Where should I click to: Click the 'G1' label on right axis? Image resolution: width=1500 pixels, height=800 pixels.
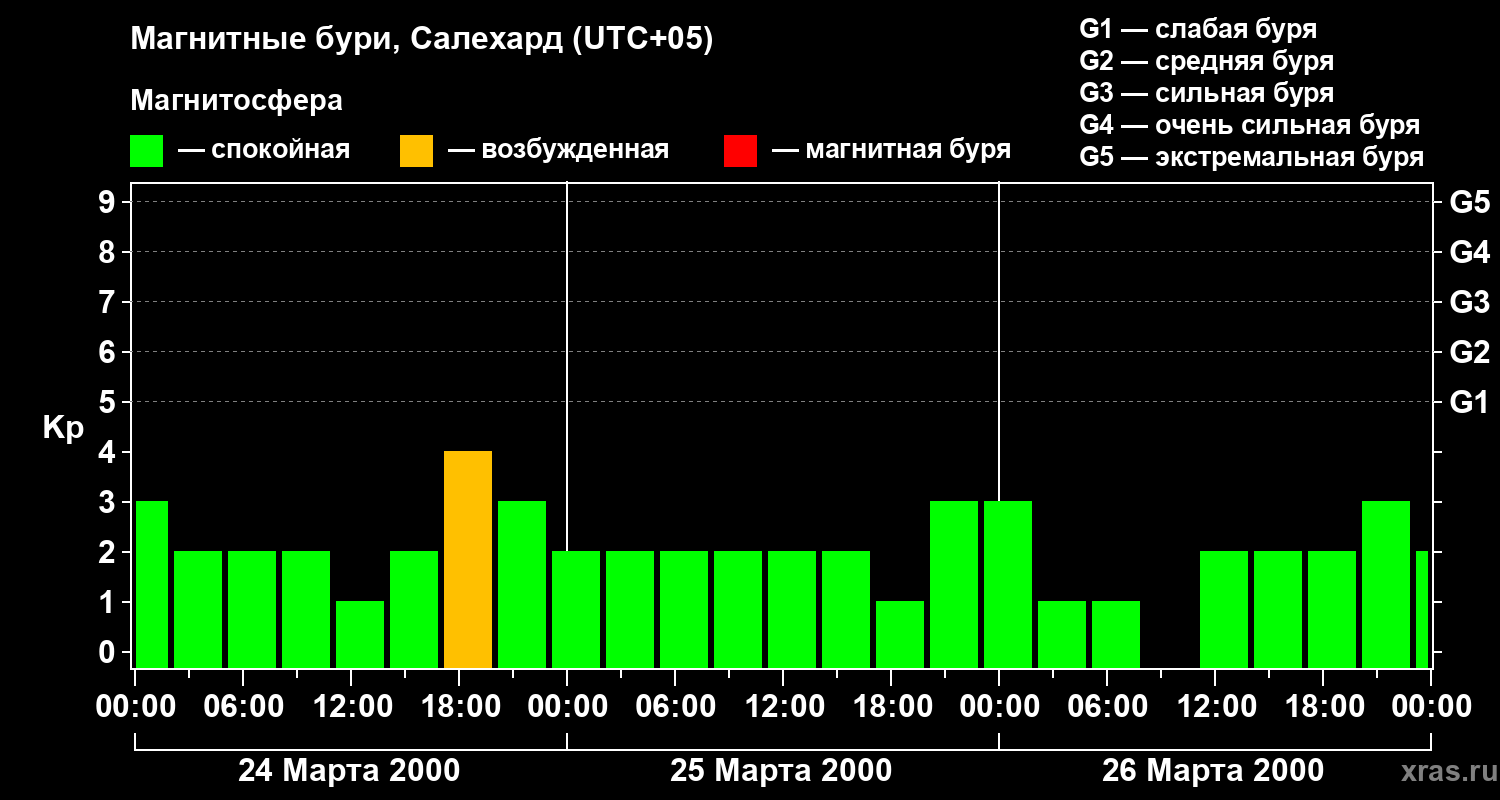[1469, 402]
